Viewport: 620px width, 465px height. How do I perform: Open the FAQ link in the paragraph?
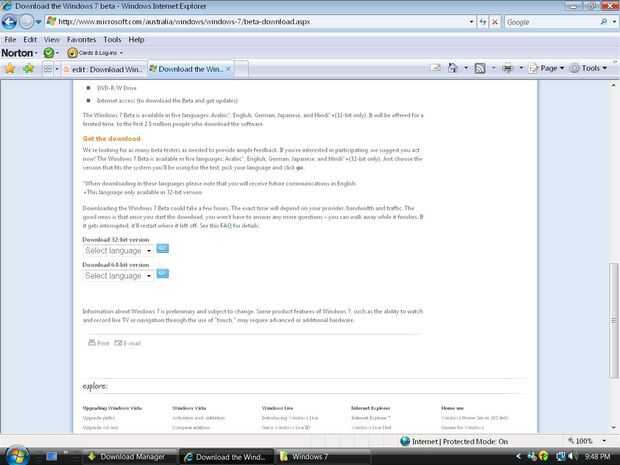(225, 226)
